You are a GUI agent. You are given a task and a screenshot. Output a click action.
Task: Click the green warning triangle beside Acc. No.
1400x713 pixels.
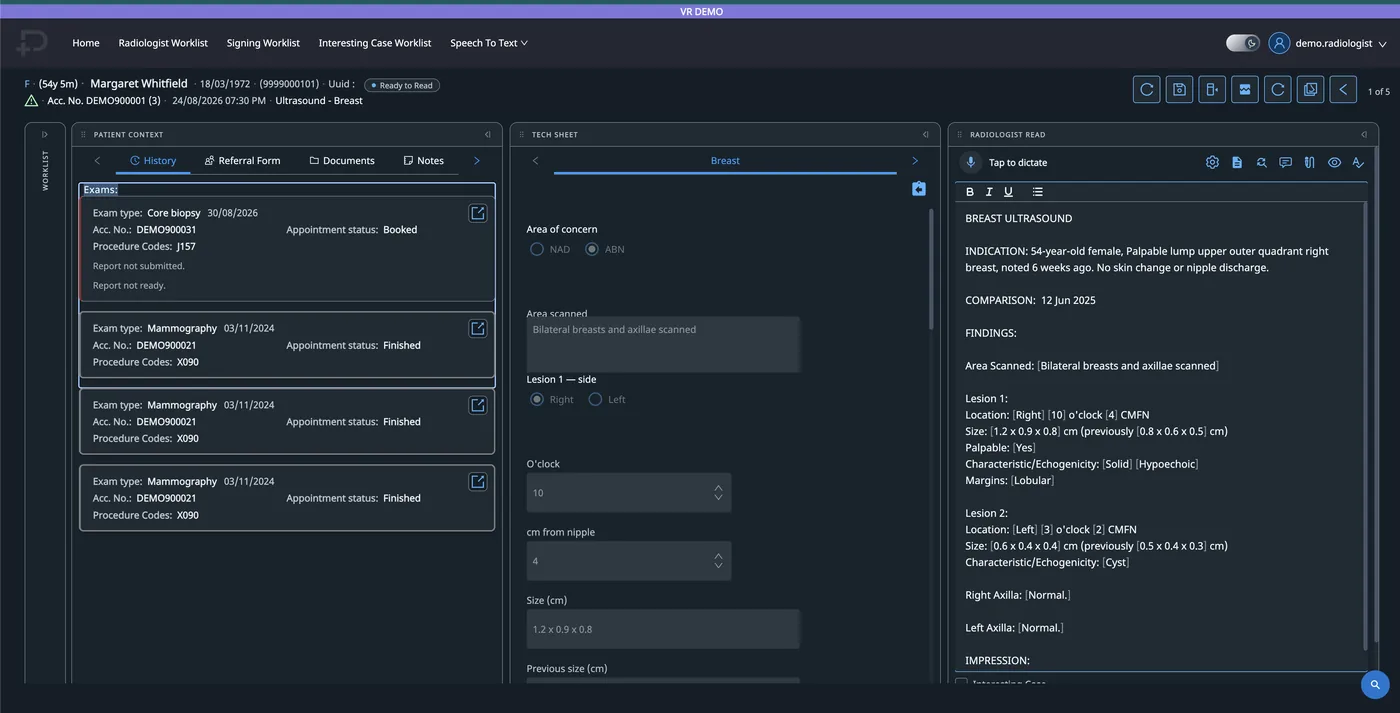click(32, 101)
